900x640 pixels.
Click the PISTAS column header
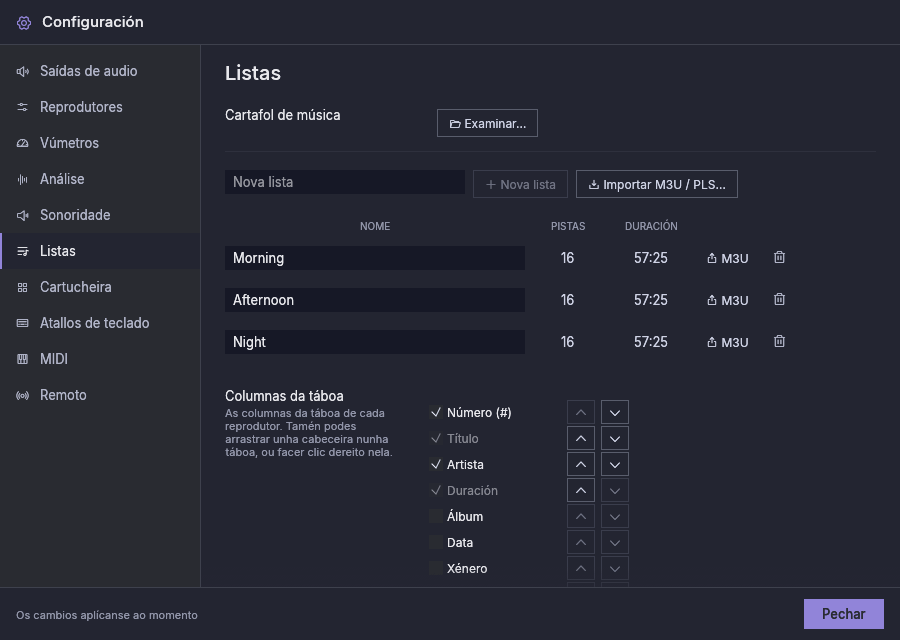pos(568,226)
